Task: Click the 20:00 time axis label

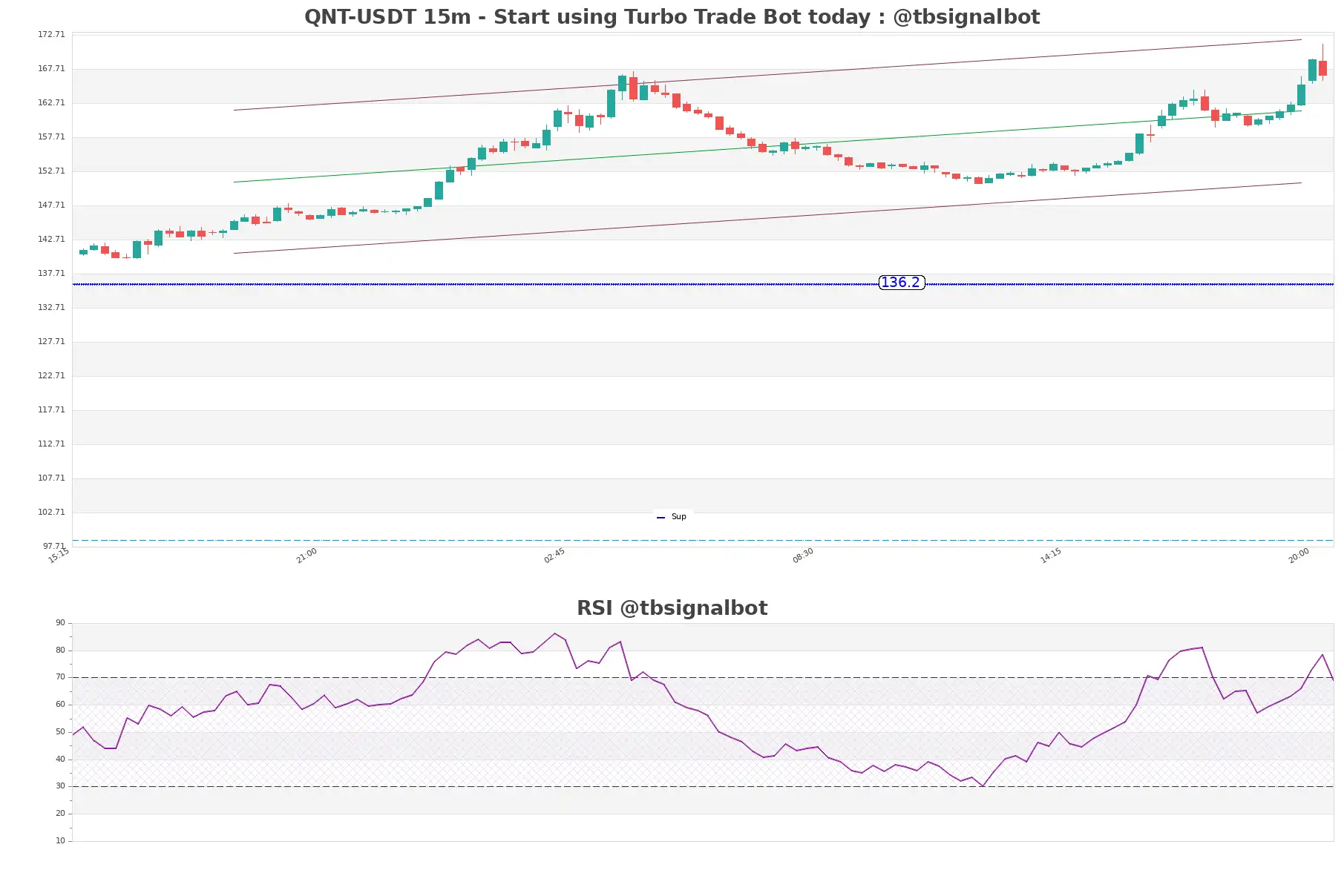Action: point(1299,556)
